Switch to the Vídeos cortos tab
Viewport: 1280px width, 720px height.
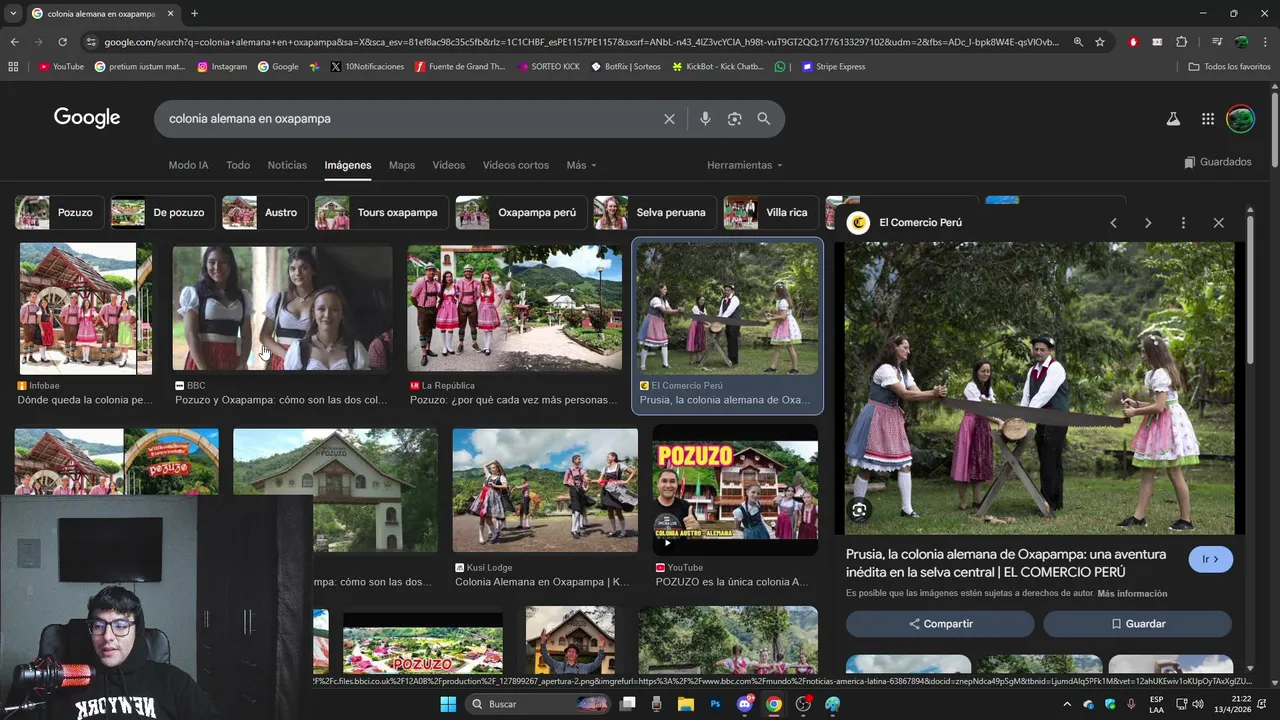(516, 165)
